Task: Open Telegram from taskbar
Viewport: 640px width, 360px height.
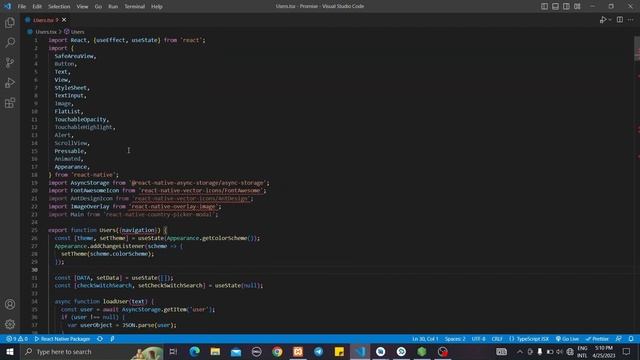Action: pos(318,351)
